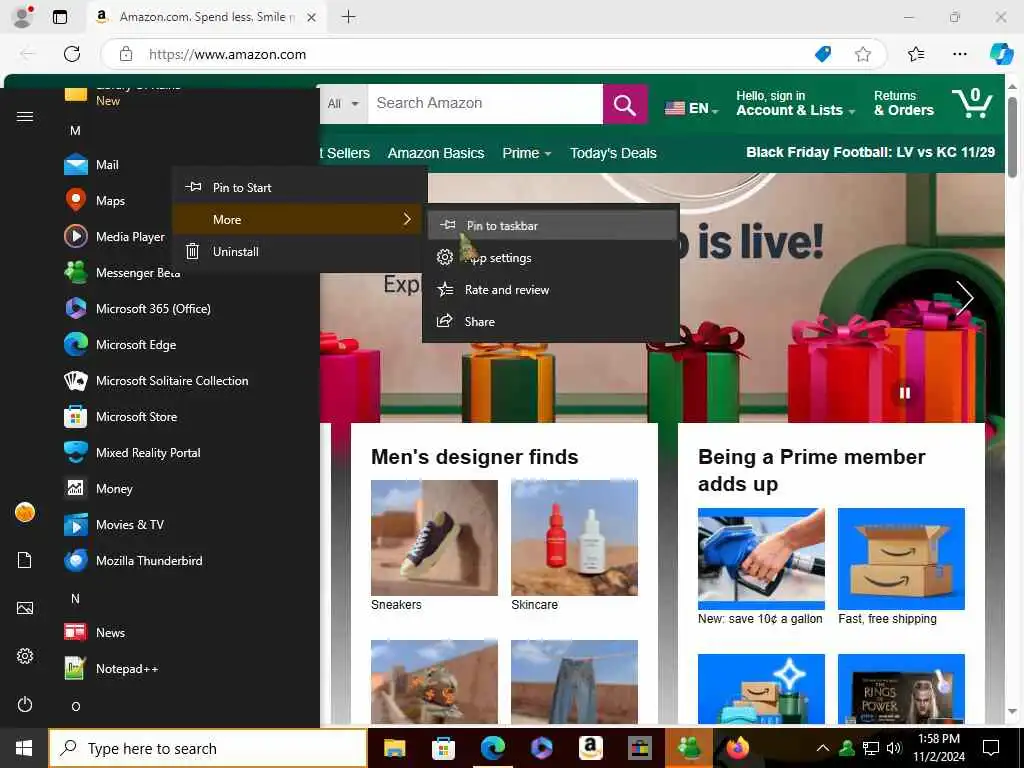This screenshot has height=768, width=1024.
Task: Choose Rate and review option
Action: coord(552,289)
